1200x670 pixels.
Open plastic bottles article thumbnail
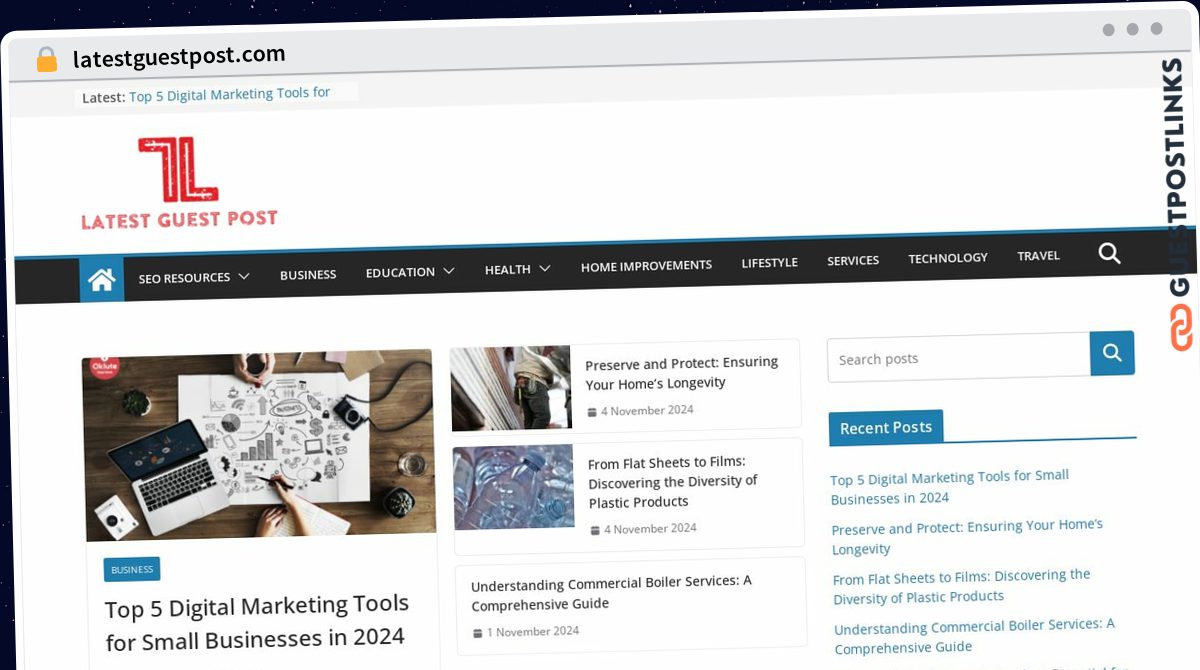tap(514, 487)
